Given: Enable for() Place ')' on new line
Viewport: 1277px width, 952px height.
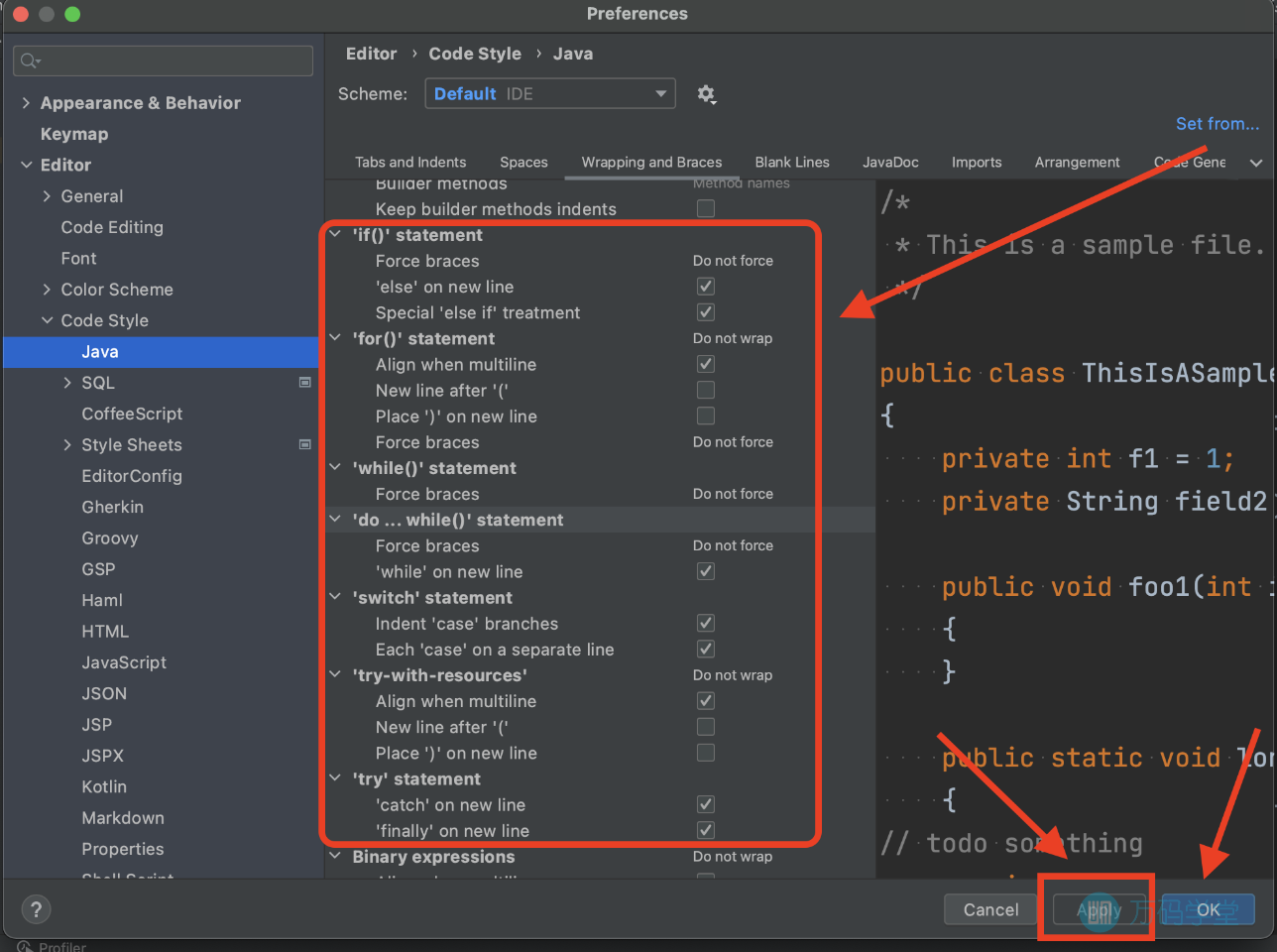Looking at the screenshot, I should tap(706, 416).
